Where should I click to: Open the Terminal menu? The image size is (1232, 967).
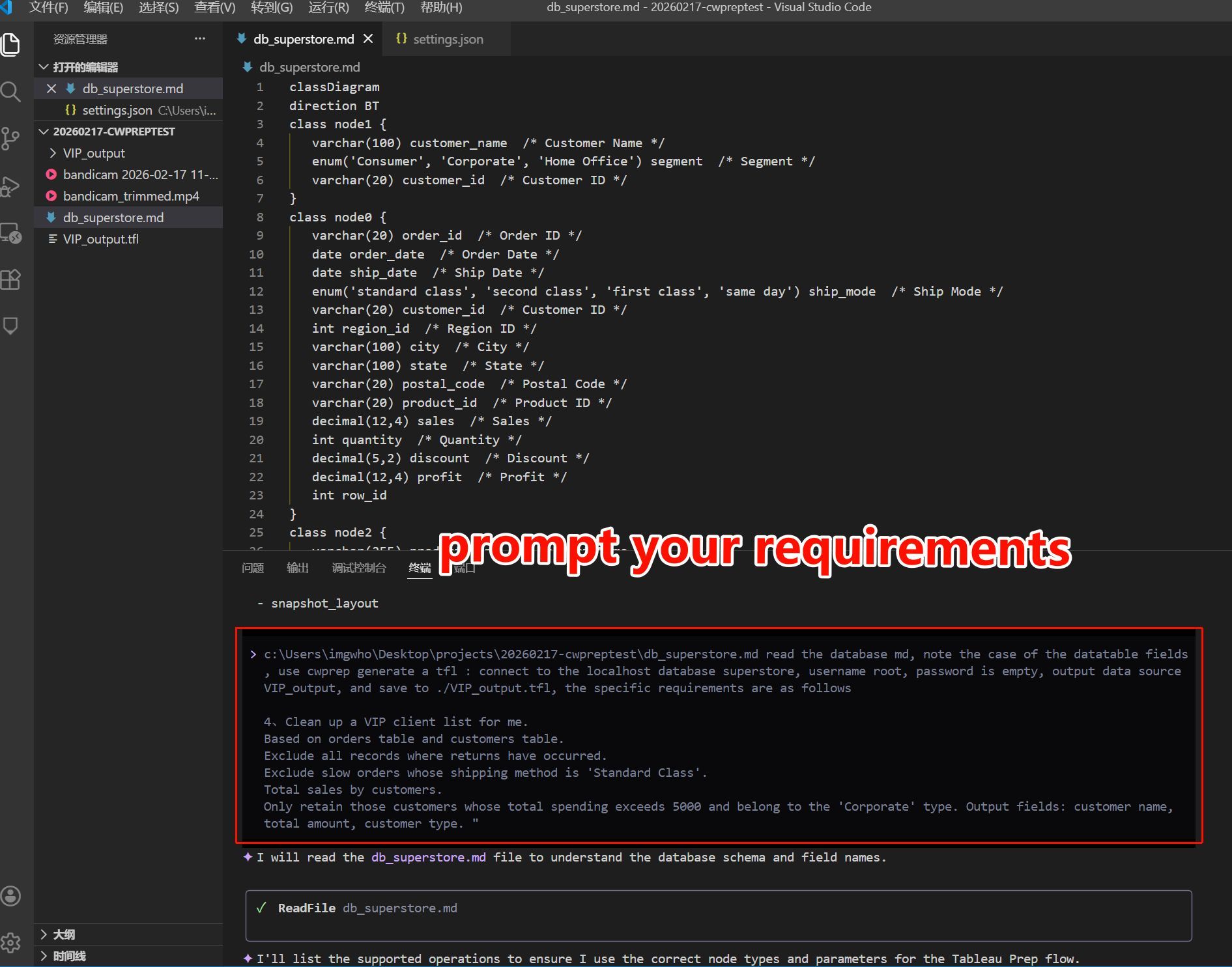pos(384,7)
